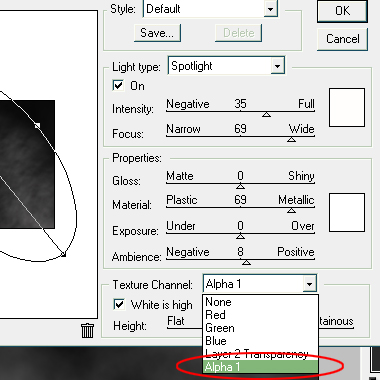Select Layer 2 Transparency channel option
The image size is (380, 380).
tap(260, 354)
